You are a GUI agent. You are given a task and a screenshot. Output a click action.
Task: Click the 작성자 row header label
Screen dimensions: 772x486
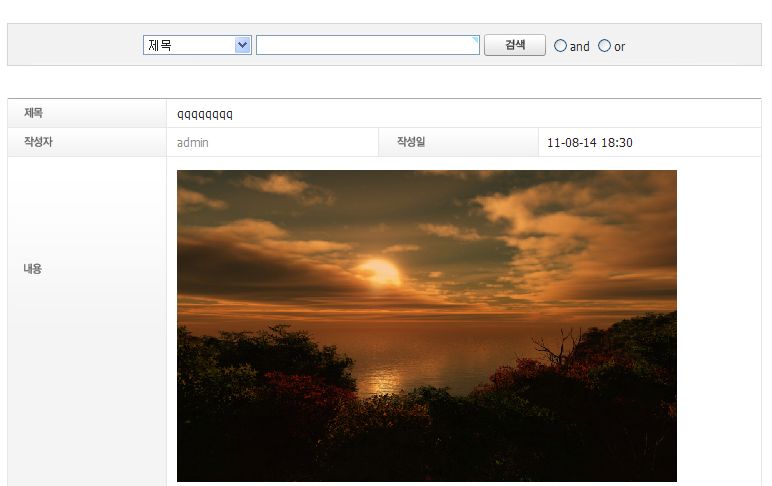pos(38,142)
